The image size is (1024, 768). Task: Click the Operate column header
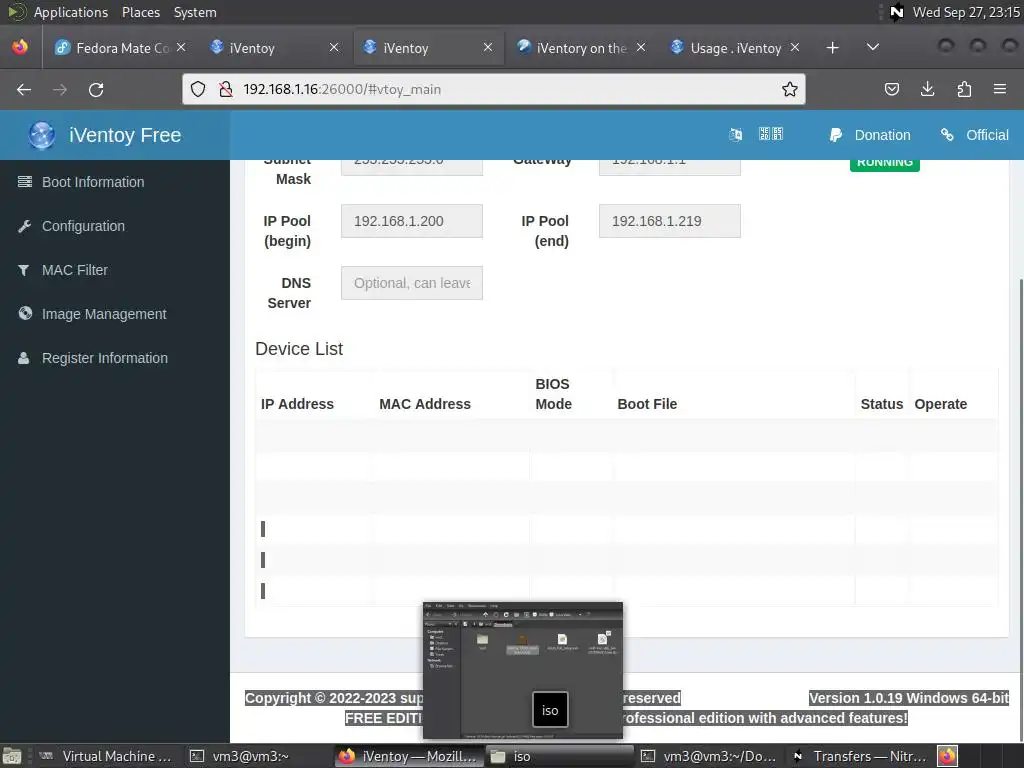pos(940,404)
